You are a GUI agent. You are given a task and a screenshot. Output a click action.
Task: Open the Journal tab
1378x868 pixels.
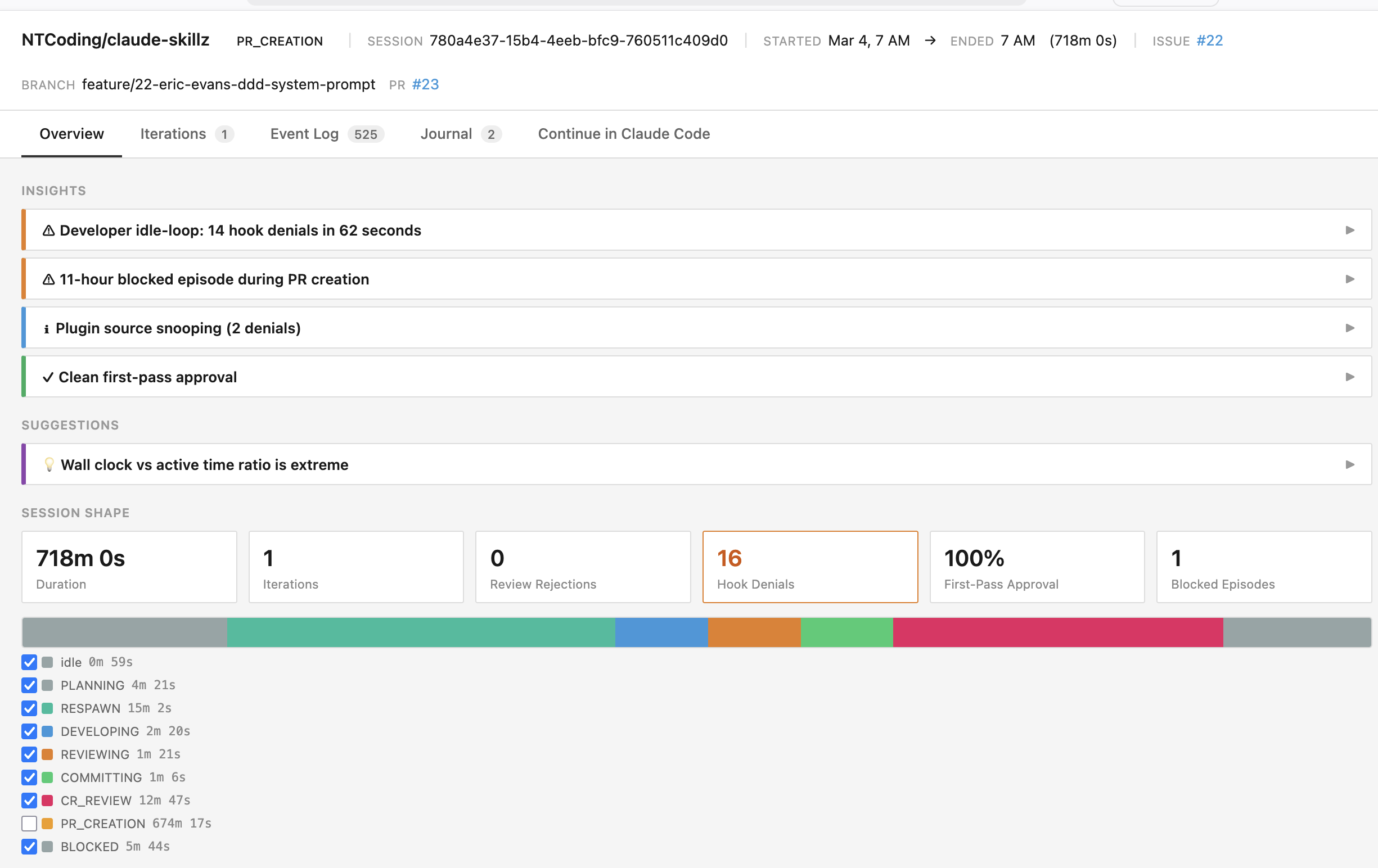point(447,134)
